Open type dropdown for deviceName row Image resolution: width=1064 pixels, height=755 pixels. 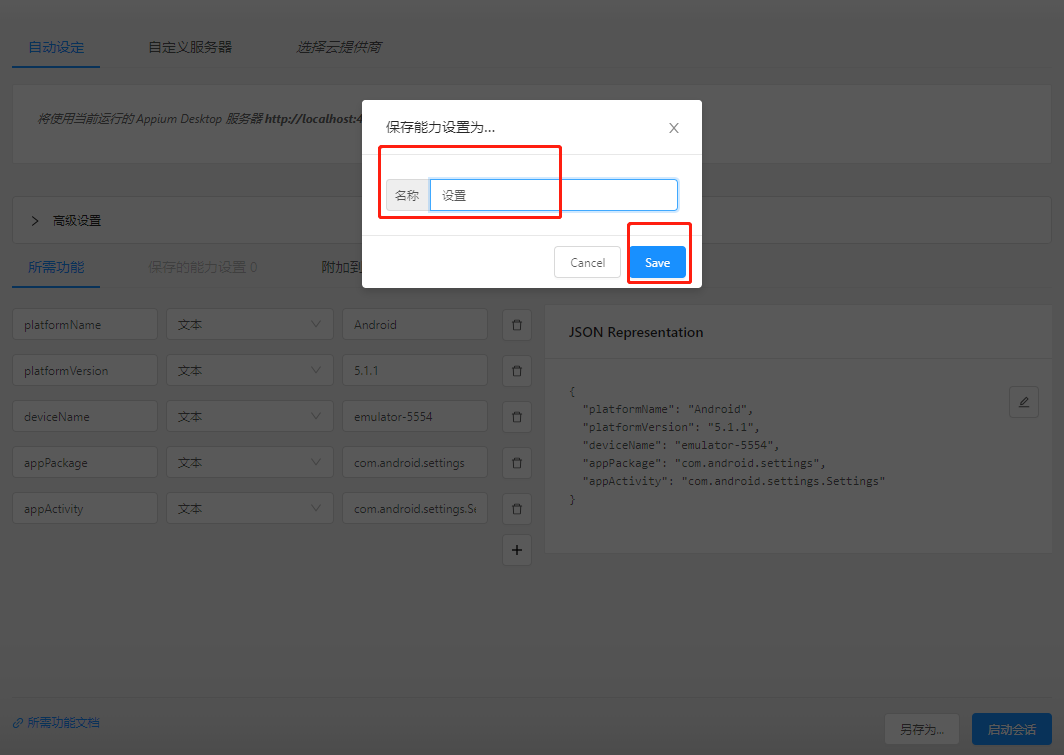[x=250, y=417]
